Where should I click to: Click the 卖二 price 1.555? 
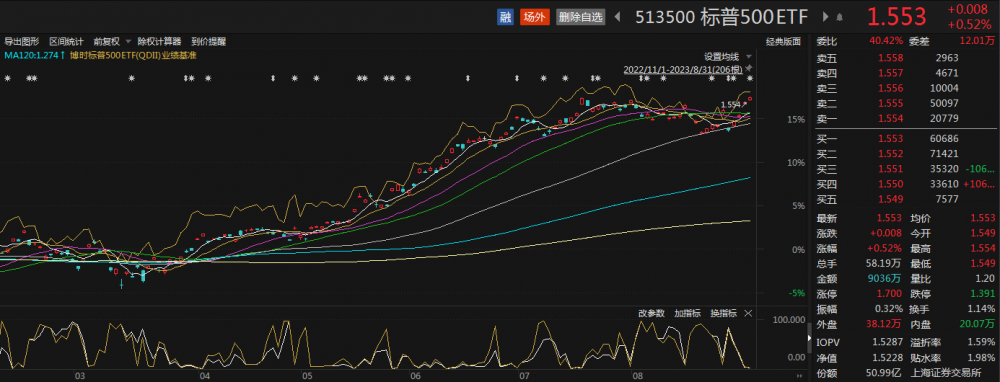click(x=890, y=103)
